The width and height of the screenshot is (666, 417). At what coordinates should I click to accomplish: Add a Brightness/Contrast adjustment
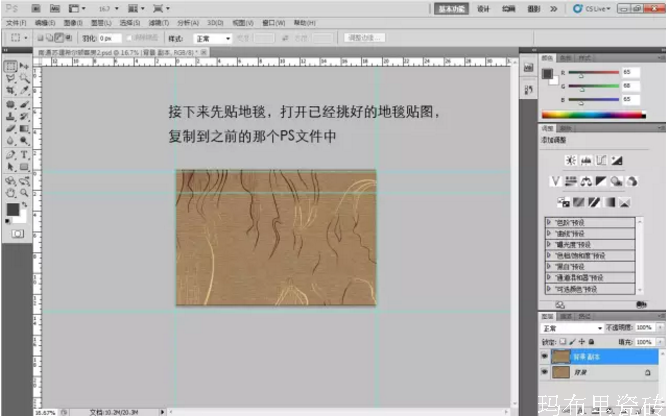[570, 161]
